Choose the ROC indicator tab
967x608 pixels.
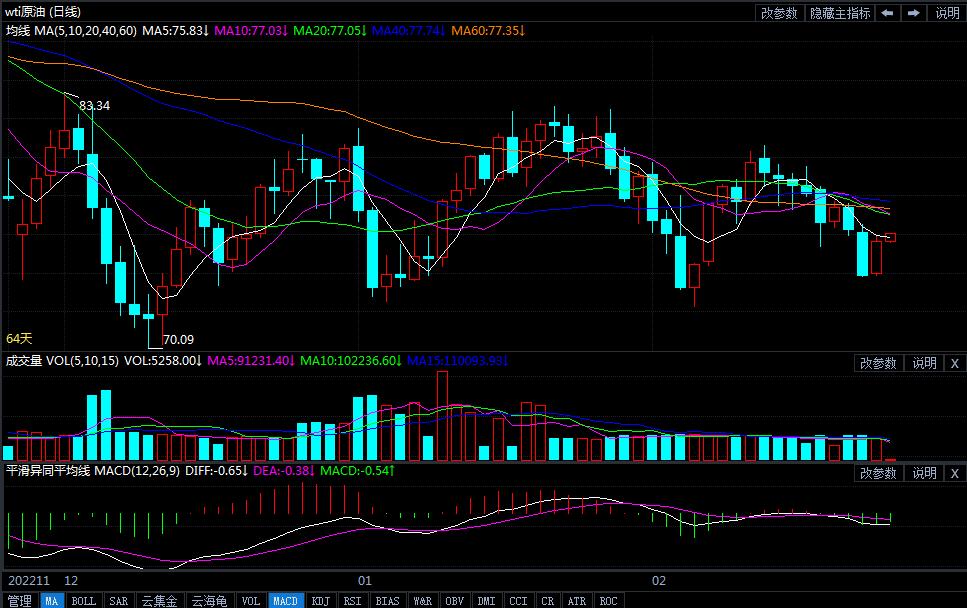(x=607, y=601)
